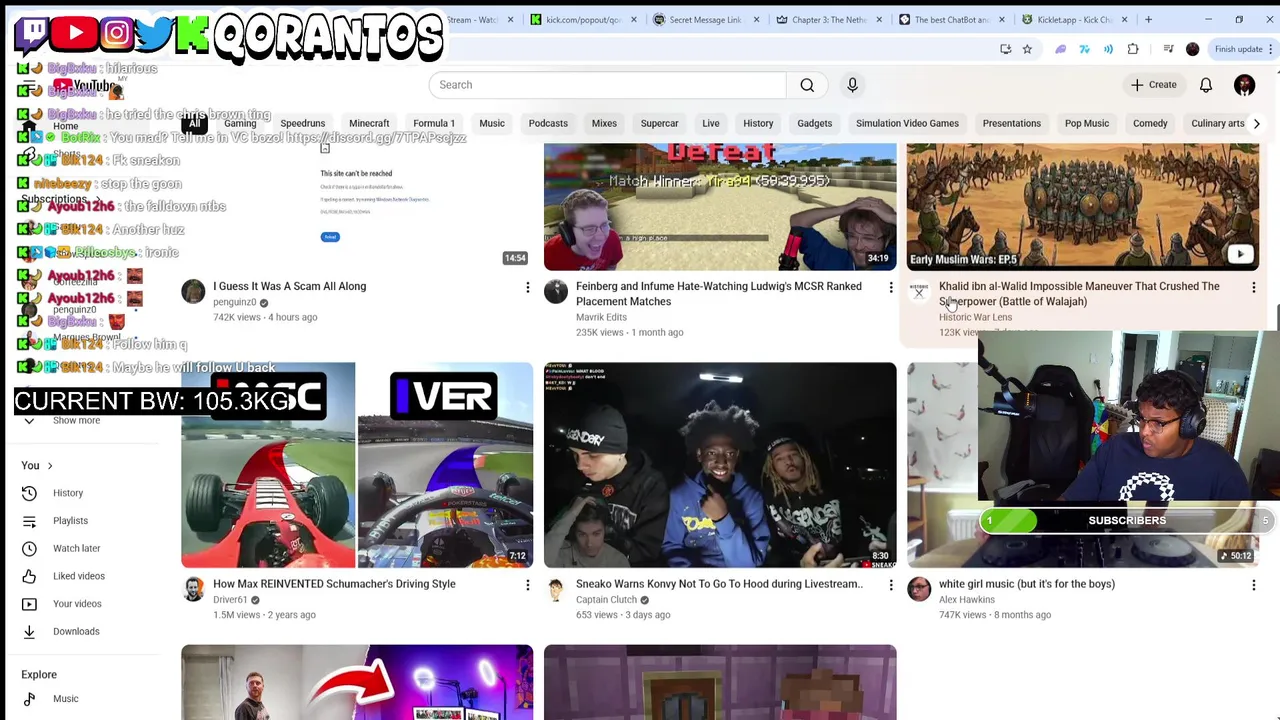Close the Chapter 3: The Nether browser tab
The image size is (1280, 720).
(879, 20)
